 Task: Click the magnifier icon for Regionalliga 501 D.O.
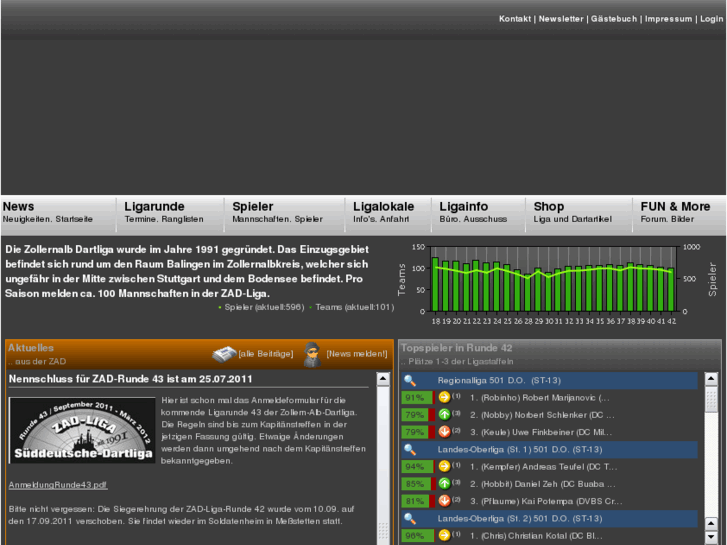(410, 381)
